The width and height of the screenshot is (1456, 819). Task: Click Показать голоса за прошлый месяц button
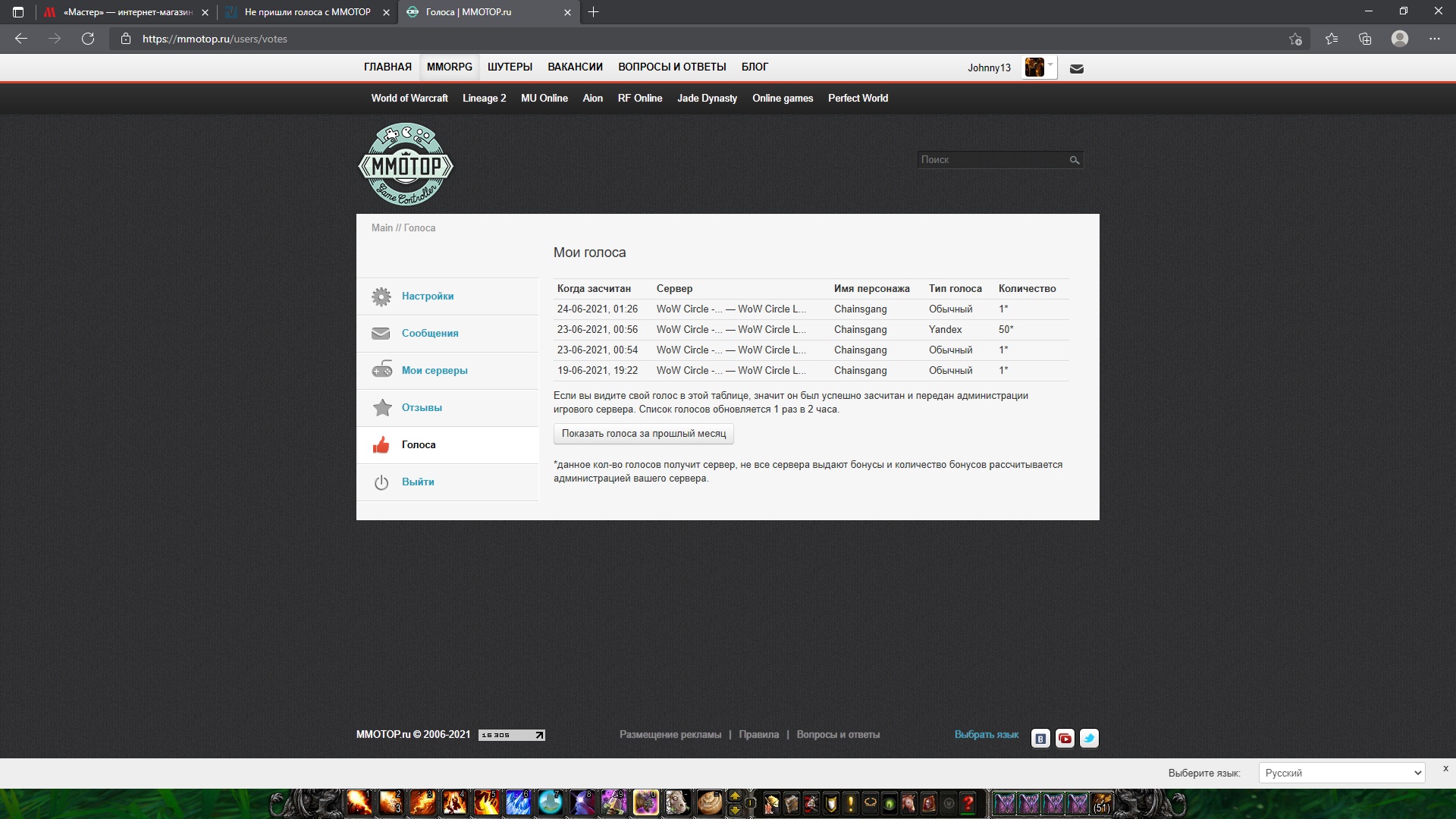(x=643, y=434)
